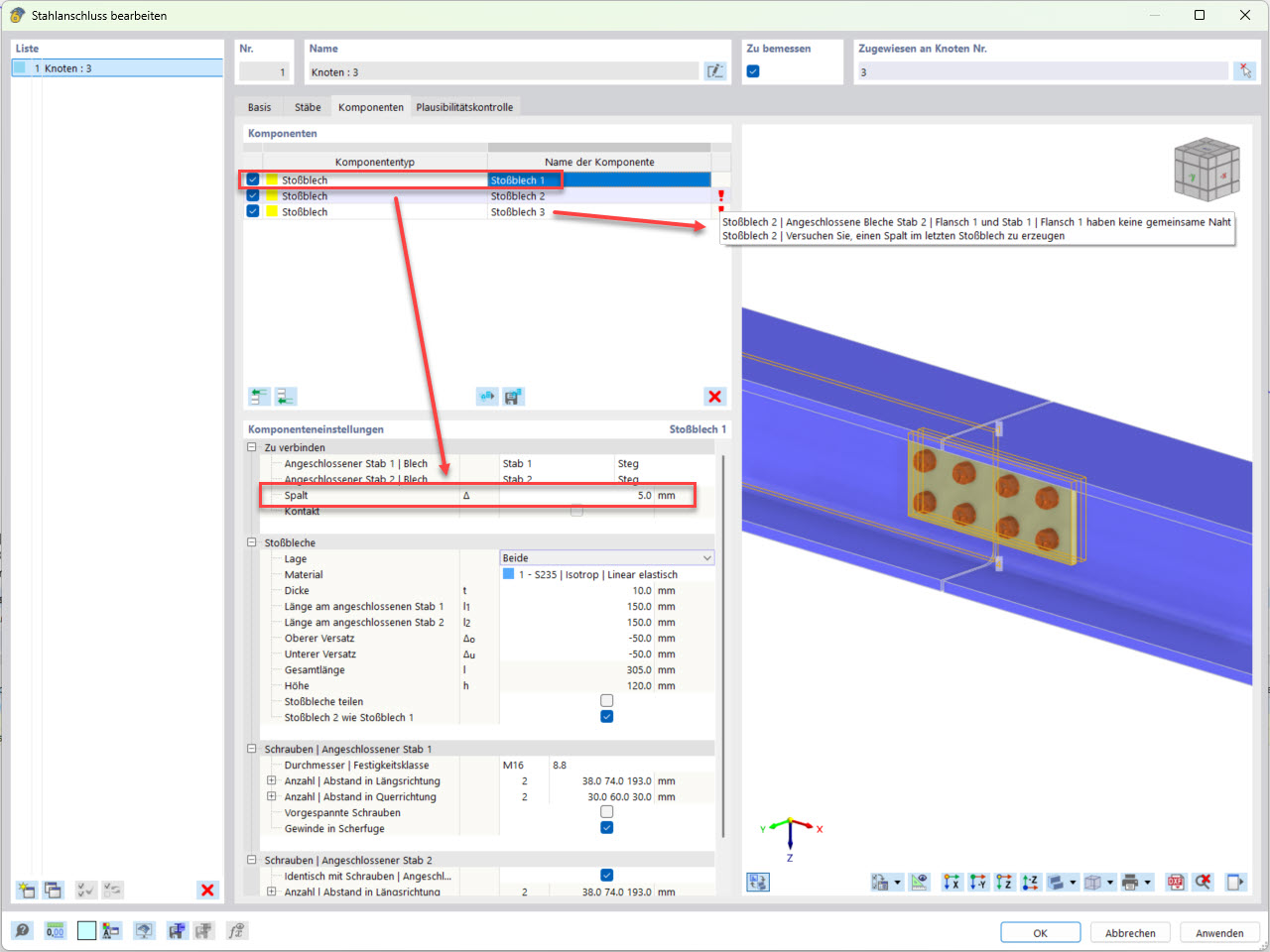Expand Anzahl | Abstand in Längsrichtung node
The height and width of the screenshot is (952, 1270).
(x=270, y=780)
